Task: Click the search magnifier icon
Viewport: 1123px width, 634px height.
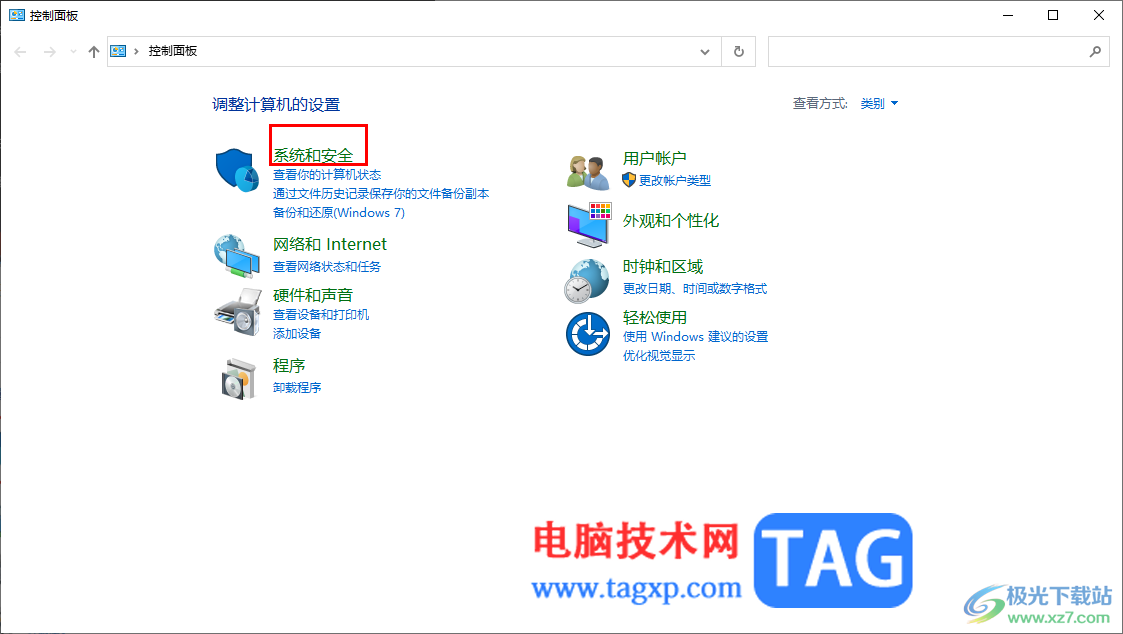Action: pyautogui.click(x=1095, y=52)
